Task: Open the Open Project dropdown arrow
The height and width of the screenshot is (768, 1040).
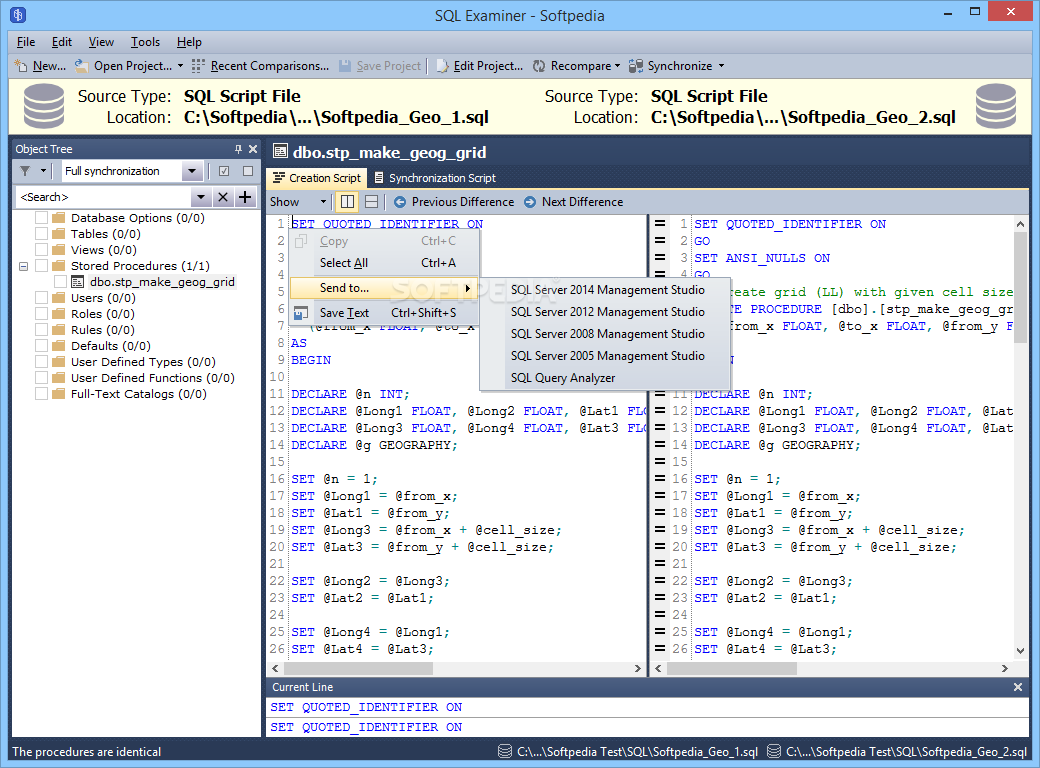Action: click(x=180, y=66)
